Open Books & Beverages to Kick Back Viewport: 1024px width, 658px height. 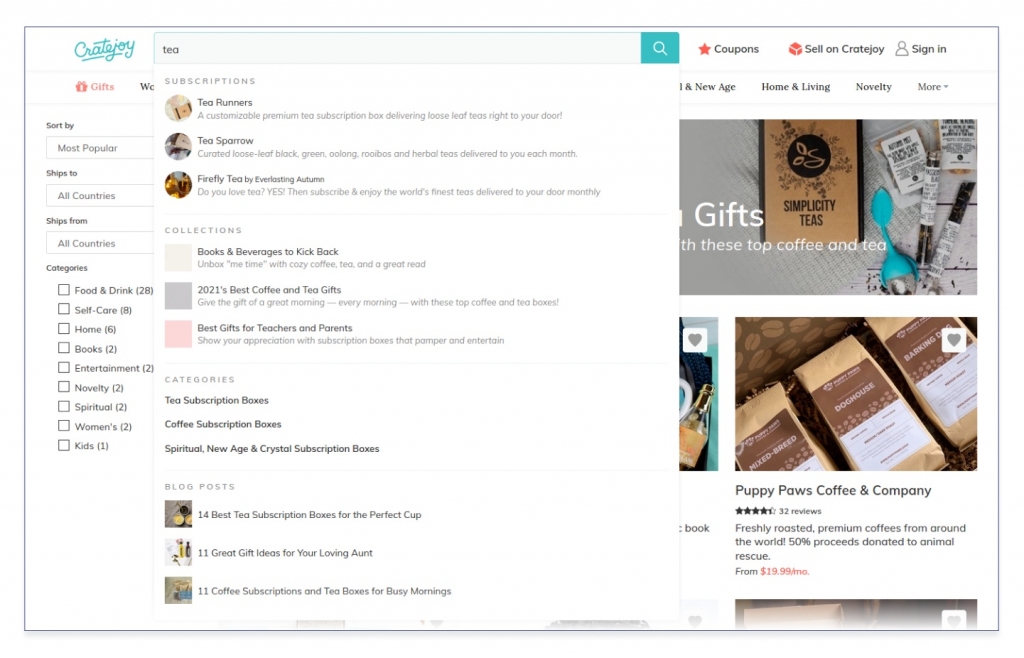point(417,258)
